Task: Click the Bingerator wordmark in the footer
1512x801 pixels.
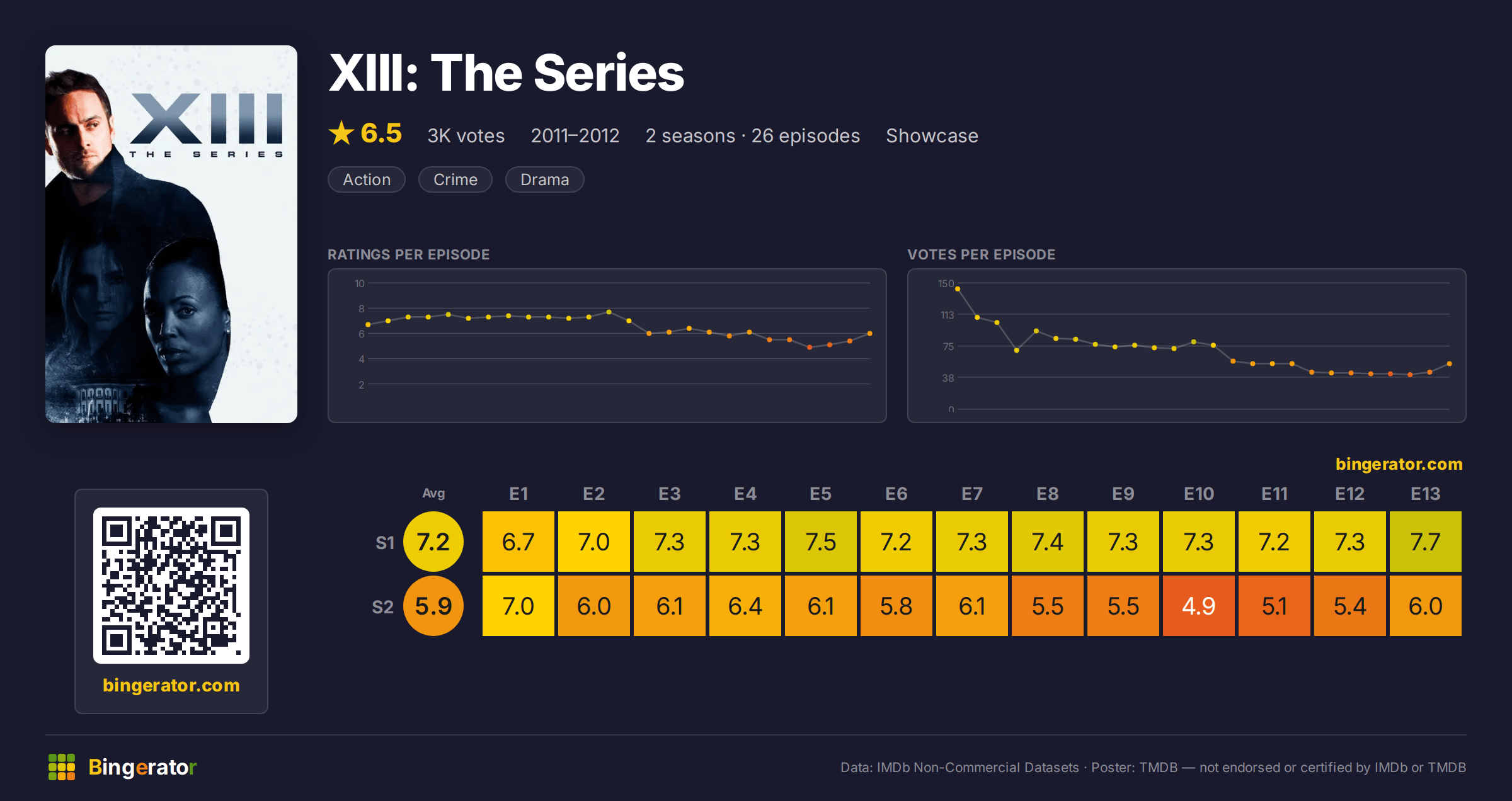Action: [x=142, y=767]
